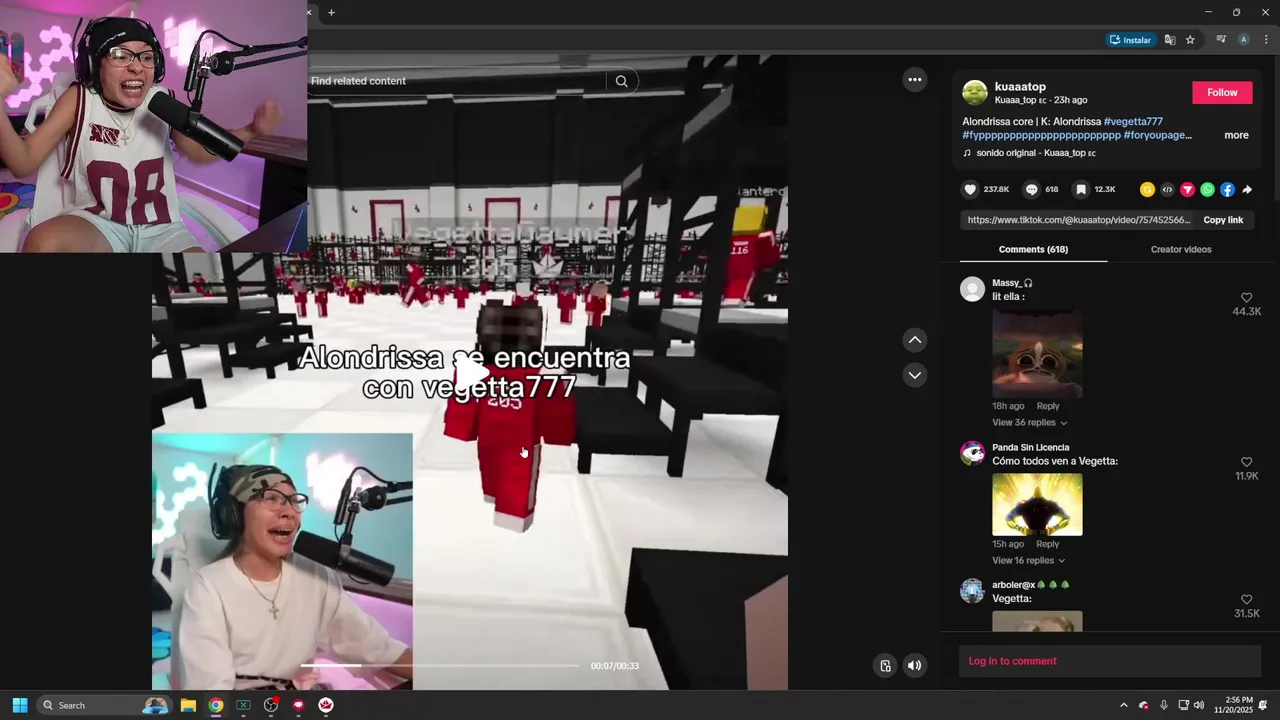Like arboler@x's comment
The width and height of the screenshot is (1280, 720).
coord(1246,599)
